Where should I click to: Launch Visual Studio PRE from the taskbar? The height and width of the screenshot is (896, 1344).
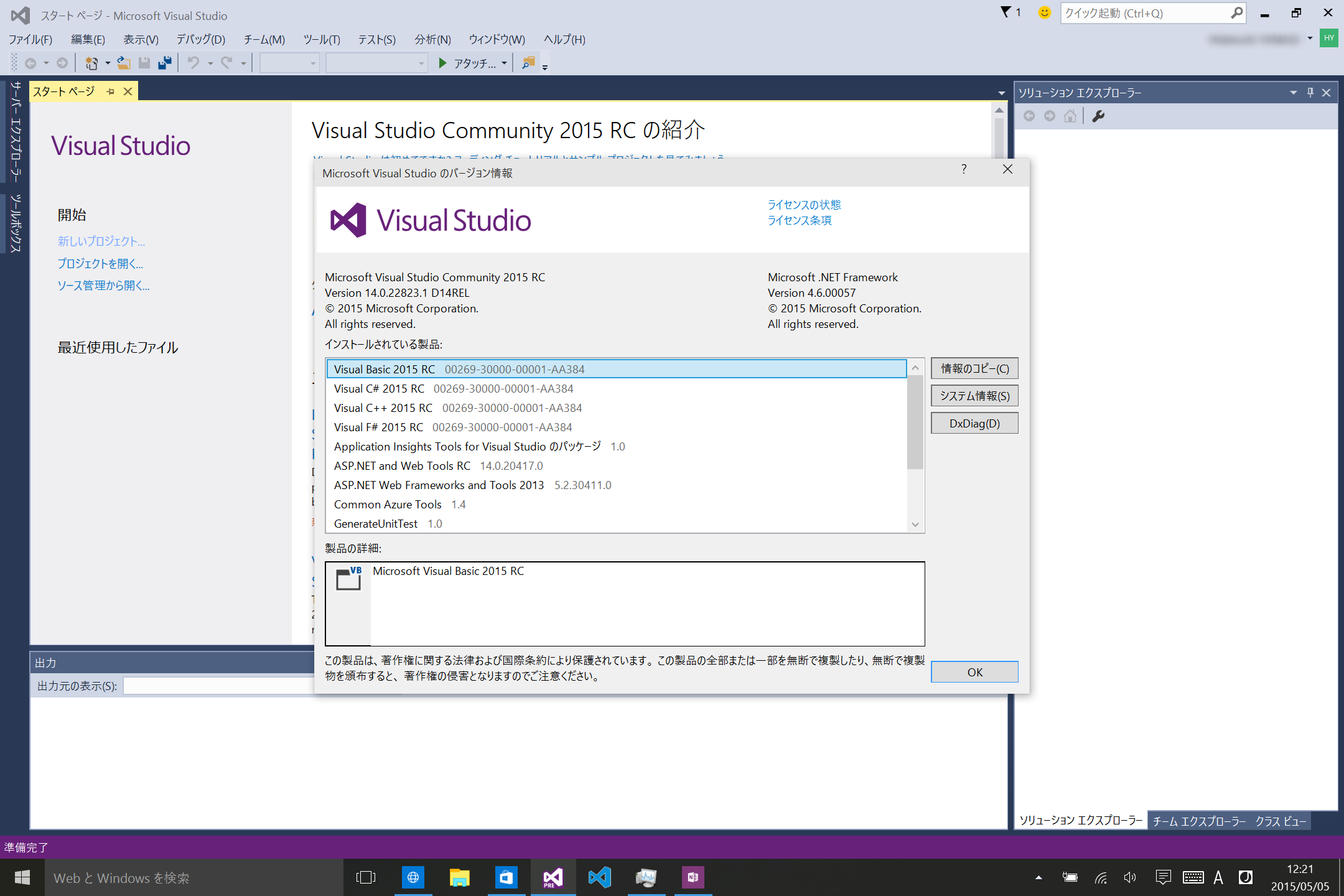(x=552, y=877)
